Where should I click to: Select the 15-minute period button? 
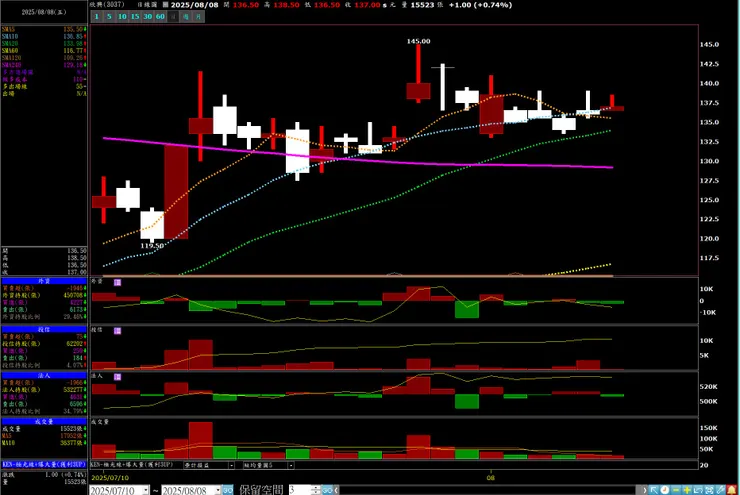coord(135,17)
